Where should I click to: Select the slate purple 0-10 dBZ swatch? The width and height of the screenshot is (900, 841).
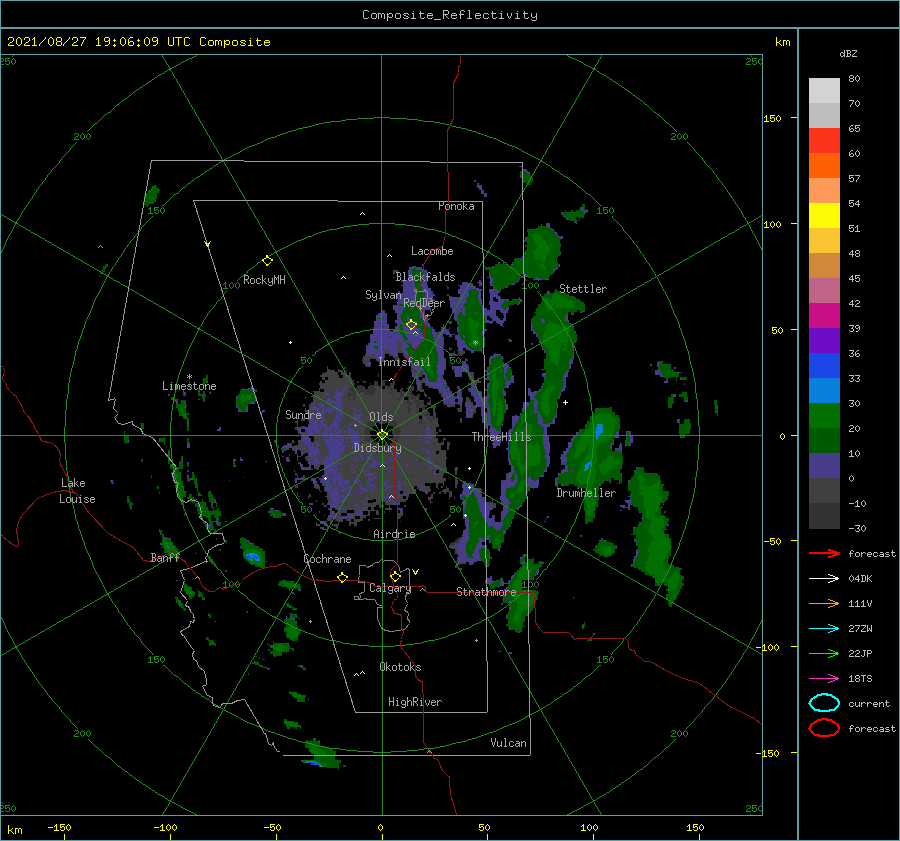[x=824, y=466]
